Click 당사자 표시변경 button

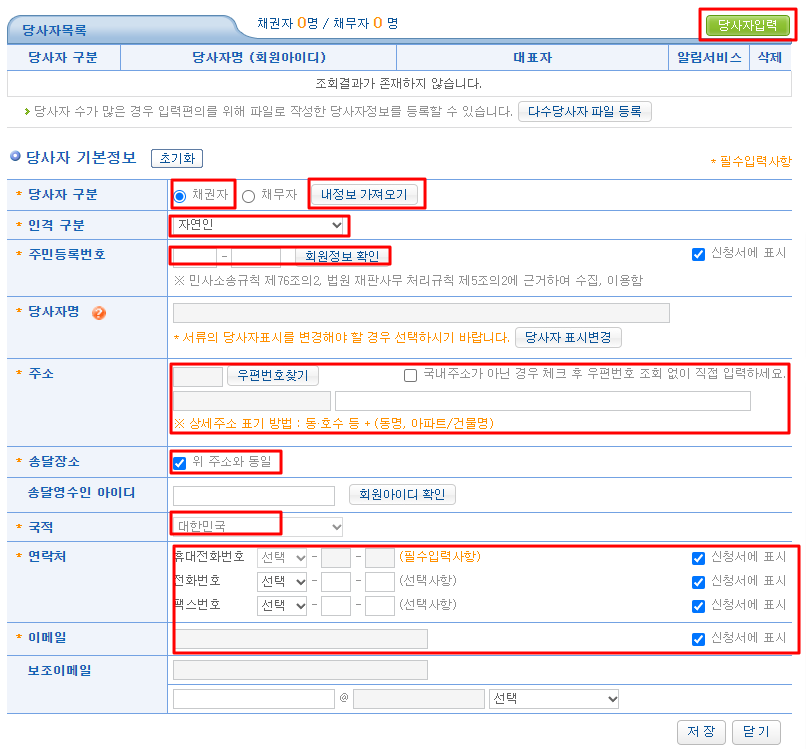568,337
